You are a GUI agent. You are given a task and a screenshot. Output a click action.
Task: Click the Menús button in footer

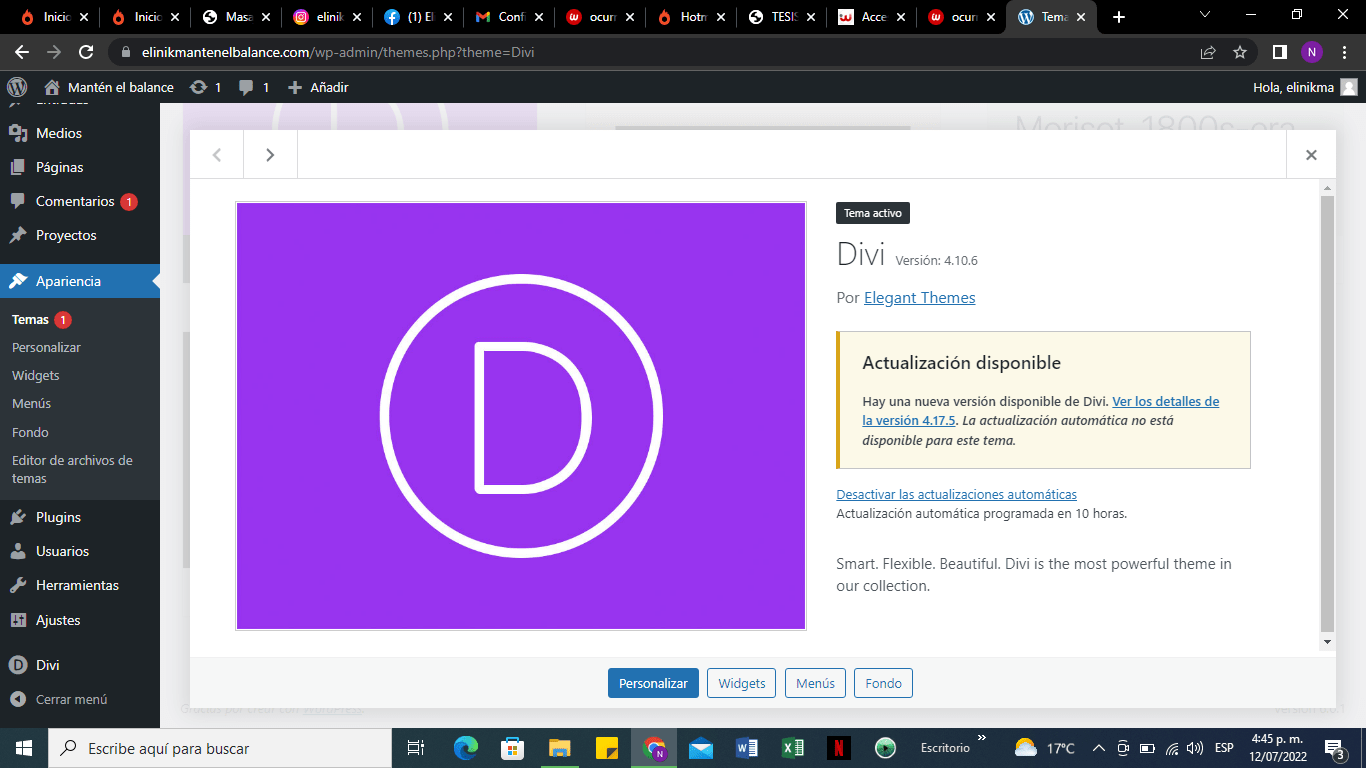[815, 683]
